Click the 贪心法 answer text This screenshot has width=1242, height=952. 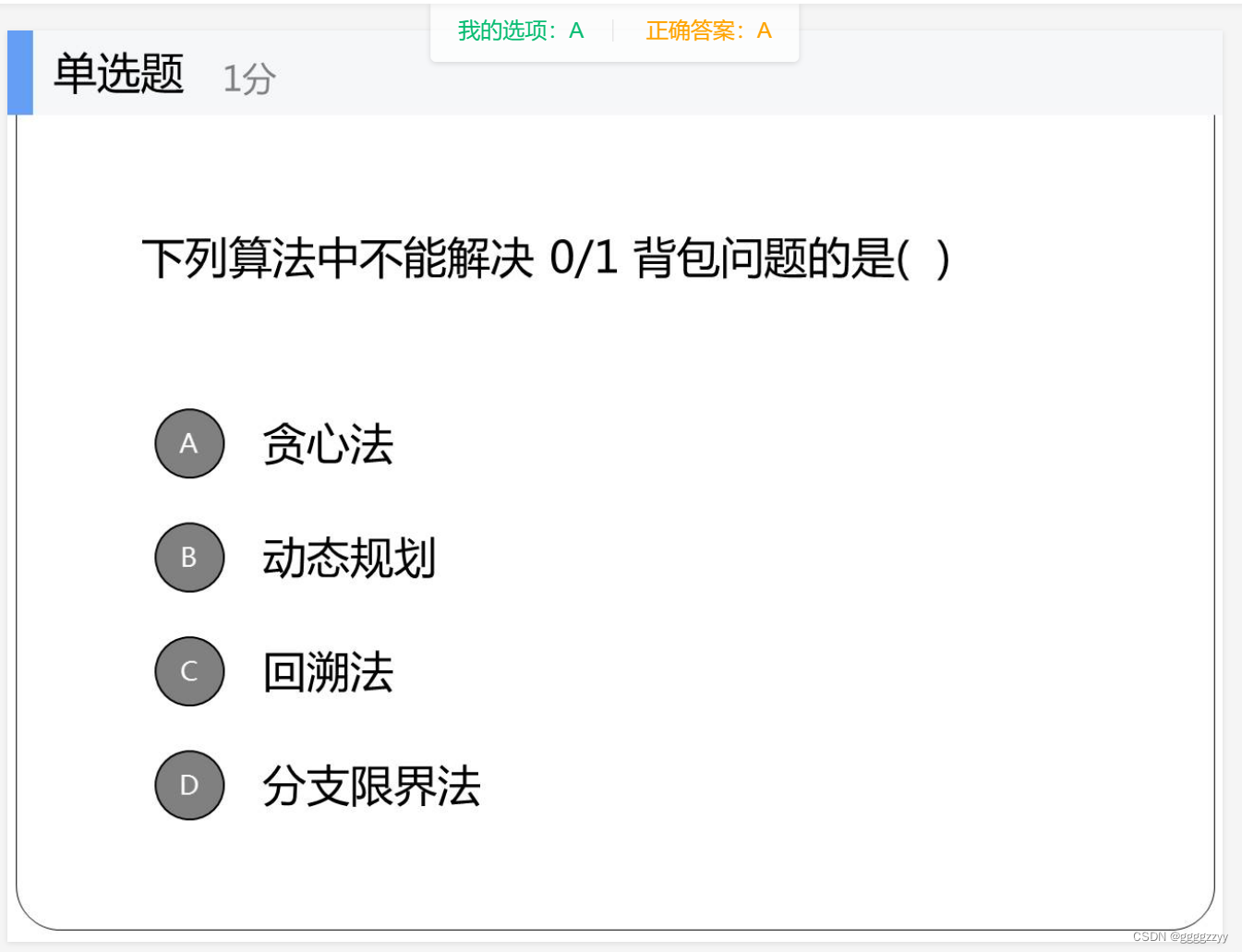(x=327, y=444)
